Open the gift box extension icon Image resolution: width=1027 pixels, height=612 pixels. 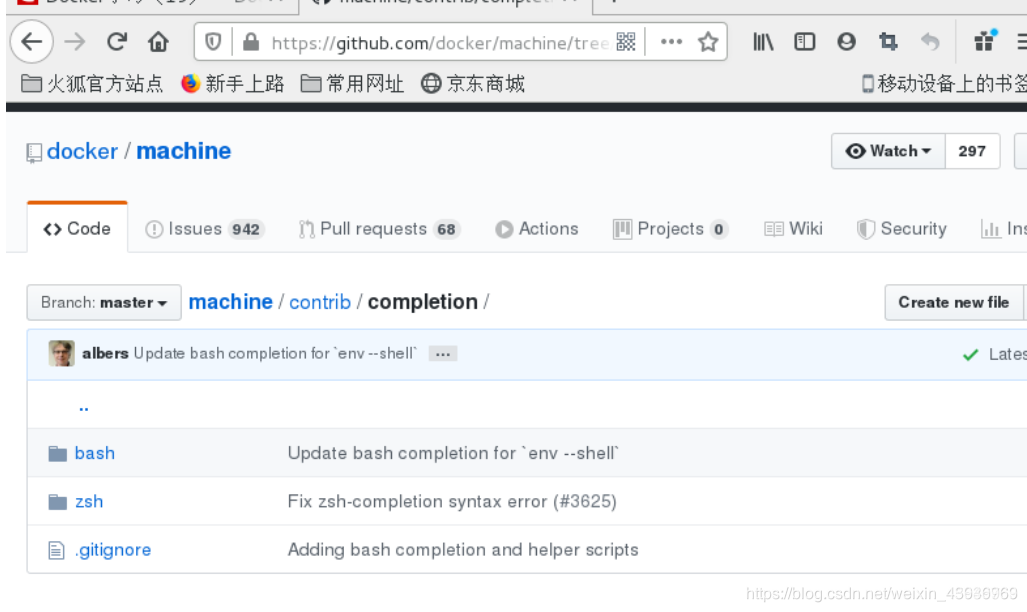click(x=984, y=41)
